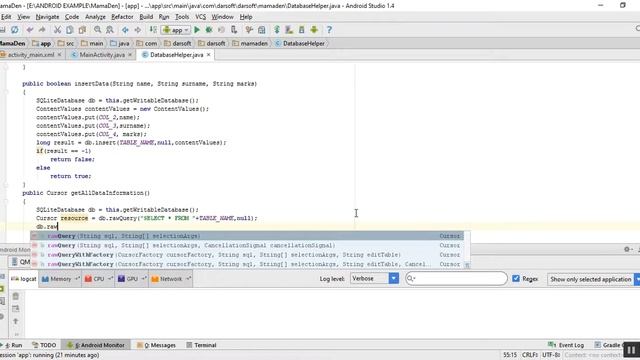Screen dimensions: 640x360
Task: Close the DatabaseHelper.java tab
Action: tap(209, 55)
